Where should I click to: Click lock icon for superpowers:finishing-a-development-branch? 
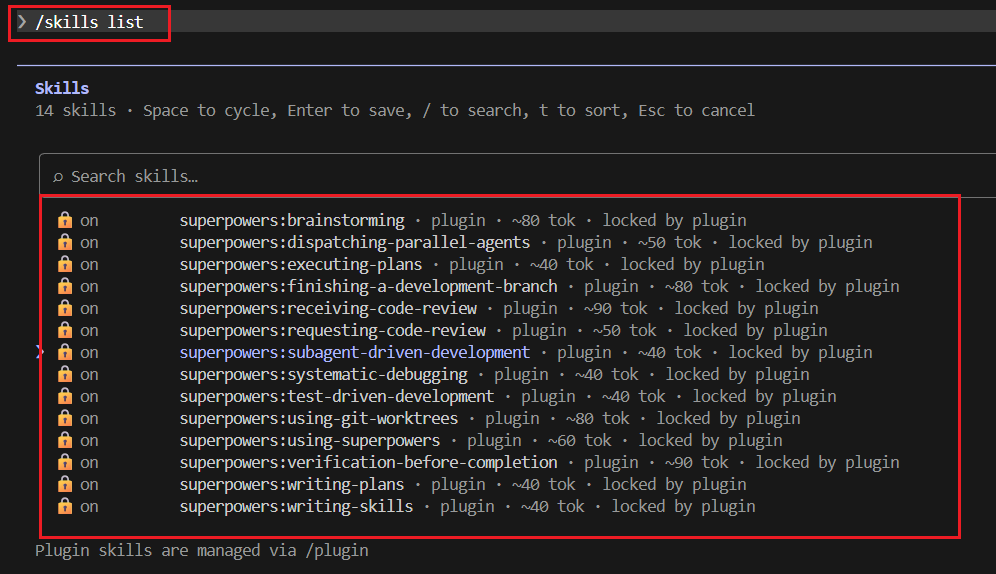65,286
